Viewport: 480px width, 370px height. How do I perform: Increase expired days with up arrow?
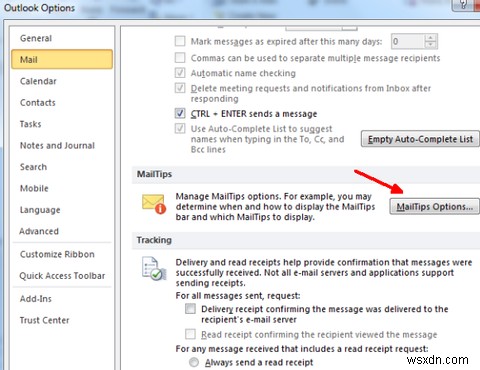coord(431,38)
